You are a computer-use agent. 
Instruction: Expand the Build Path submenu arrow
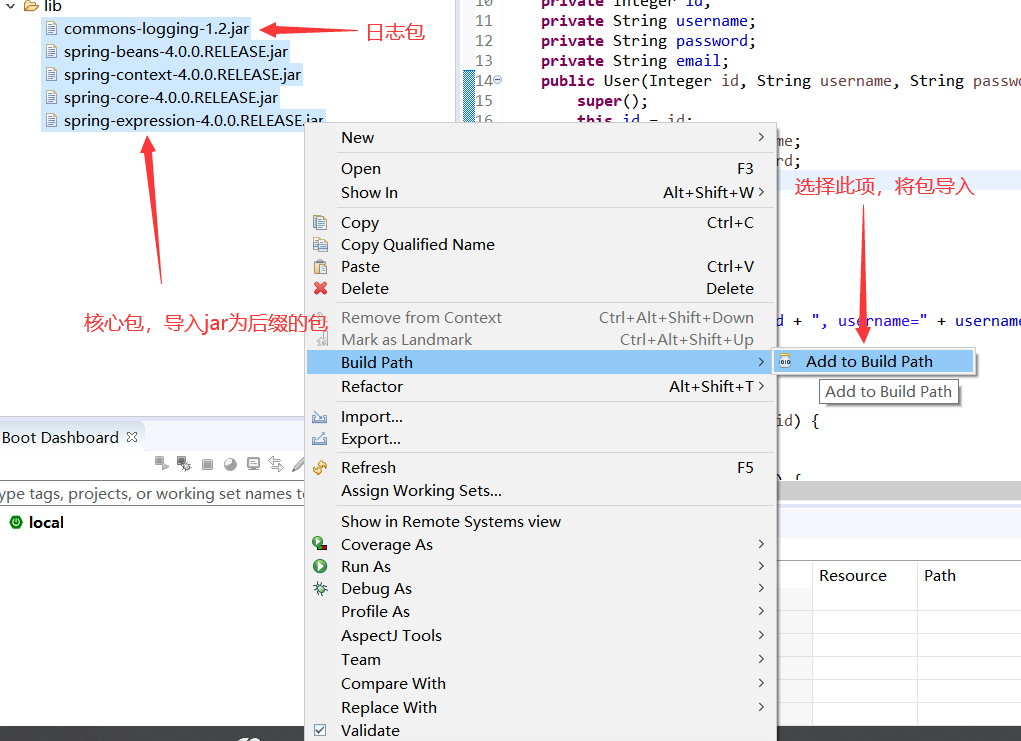click(x=761, y=362)
